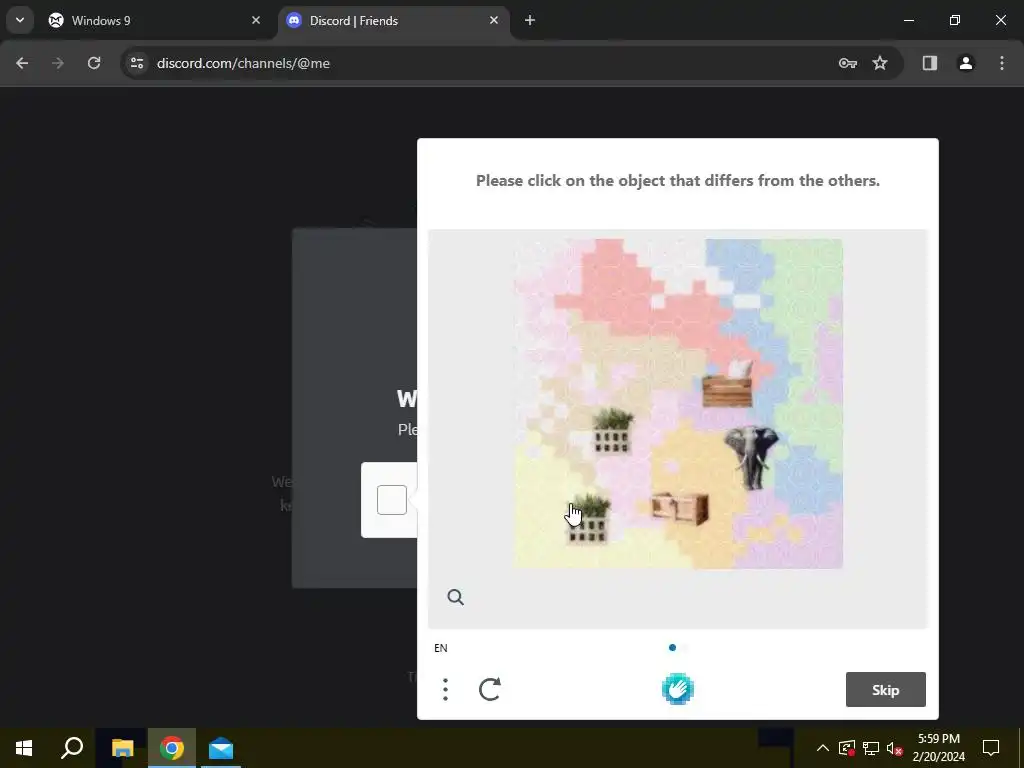
Task: Open the captcha options three-dot menu
Action: click(x=445, y=690)
